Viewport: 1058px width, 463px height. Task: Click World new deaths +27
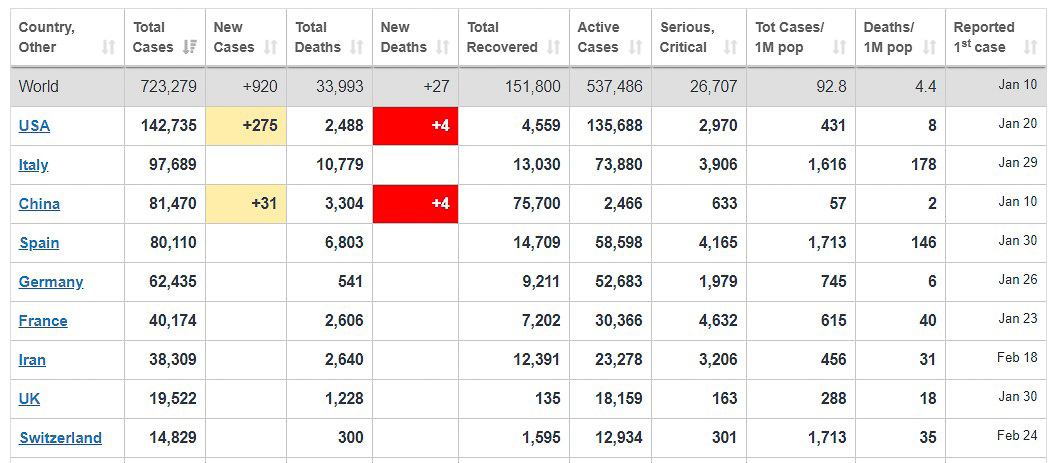click(435, 86)
